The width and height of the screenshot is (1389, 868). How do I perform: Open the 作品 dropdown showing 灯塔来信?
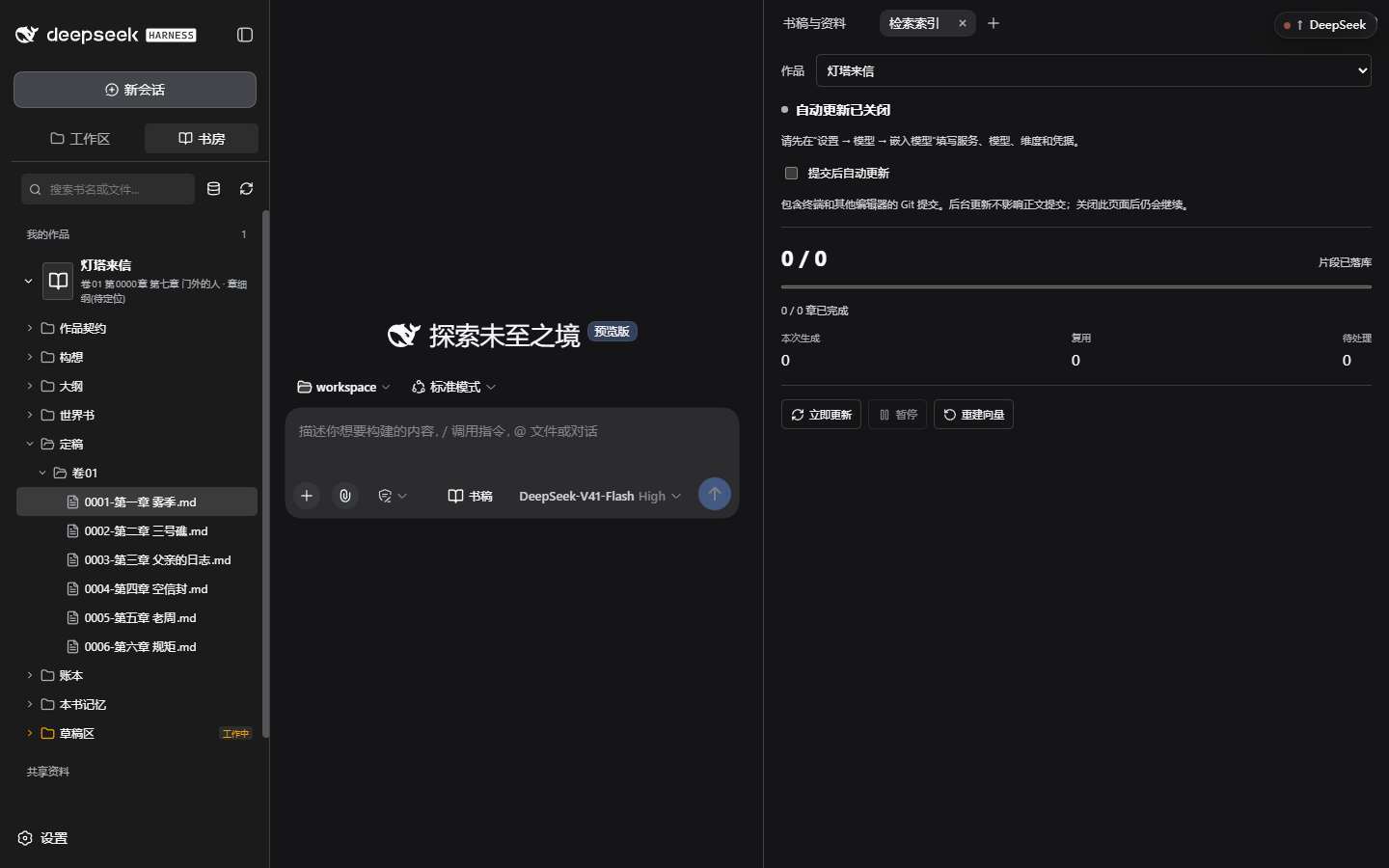1094,70
